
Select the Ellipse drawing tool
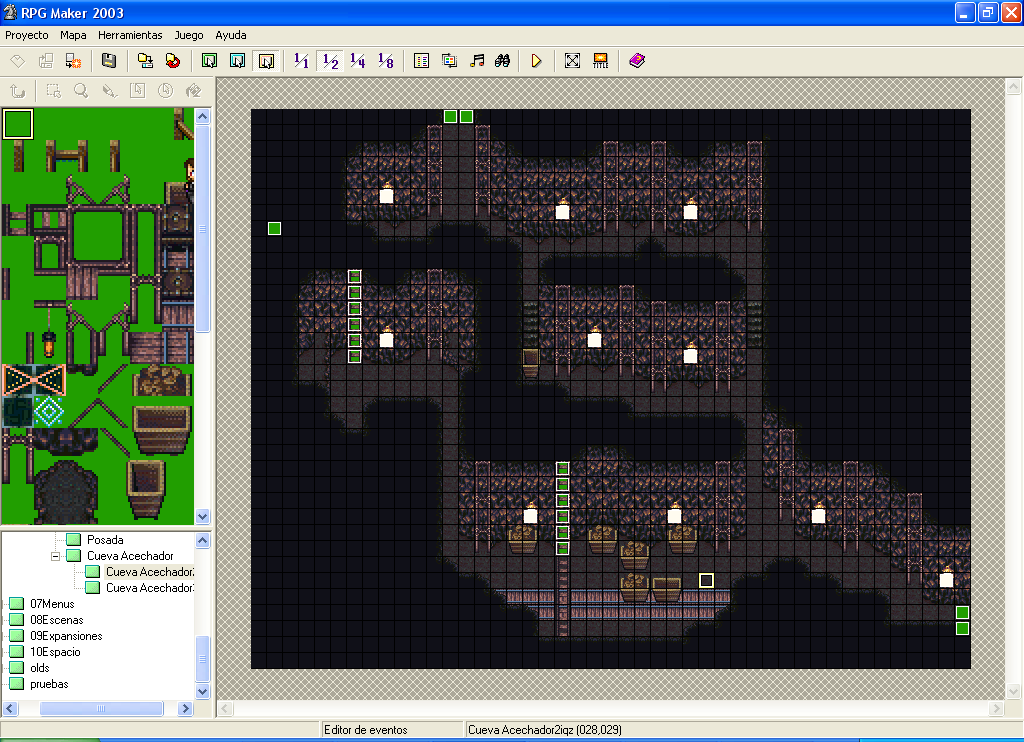tap(165, 91)
